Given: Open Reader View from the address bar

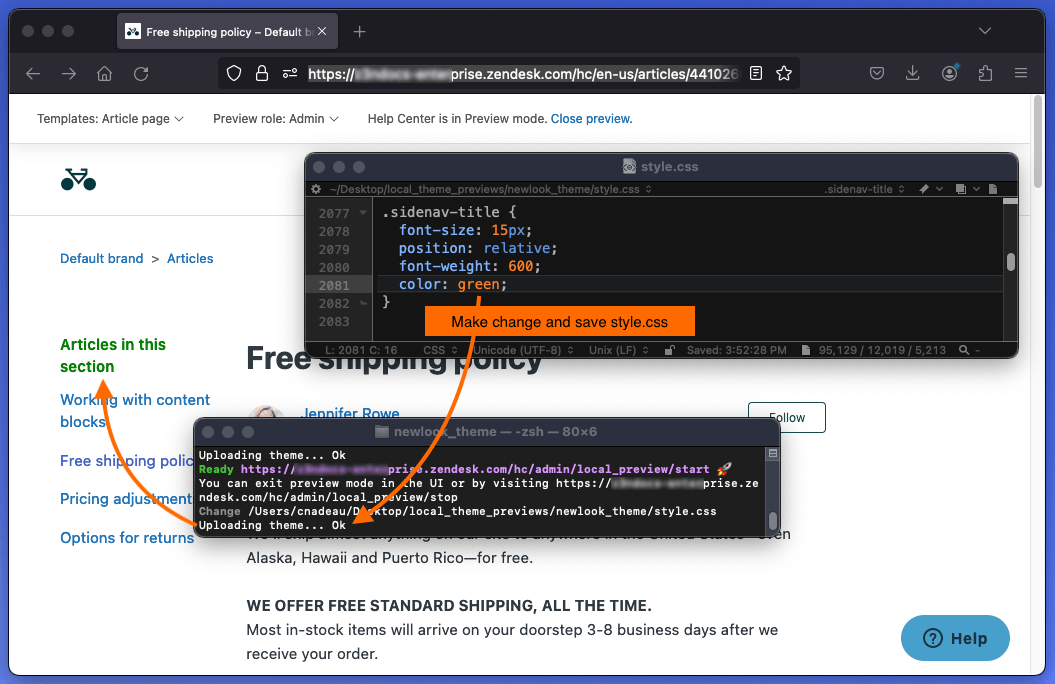Looking at the screenshot, I should [755, 72].
